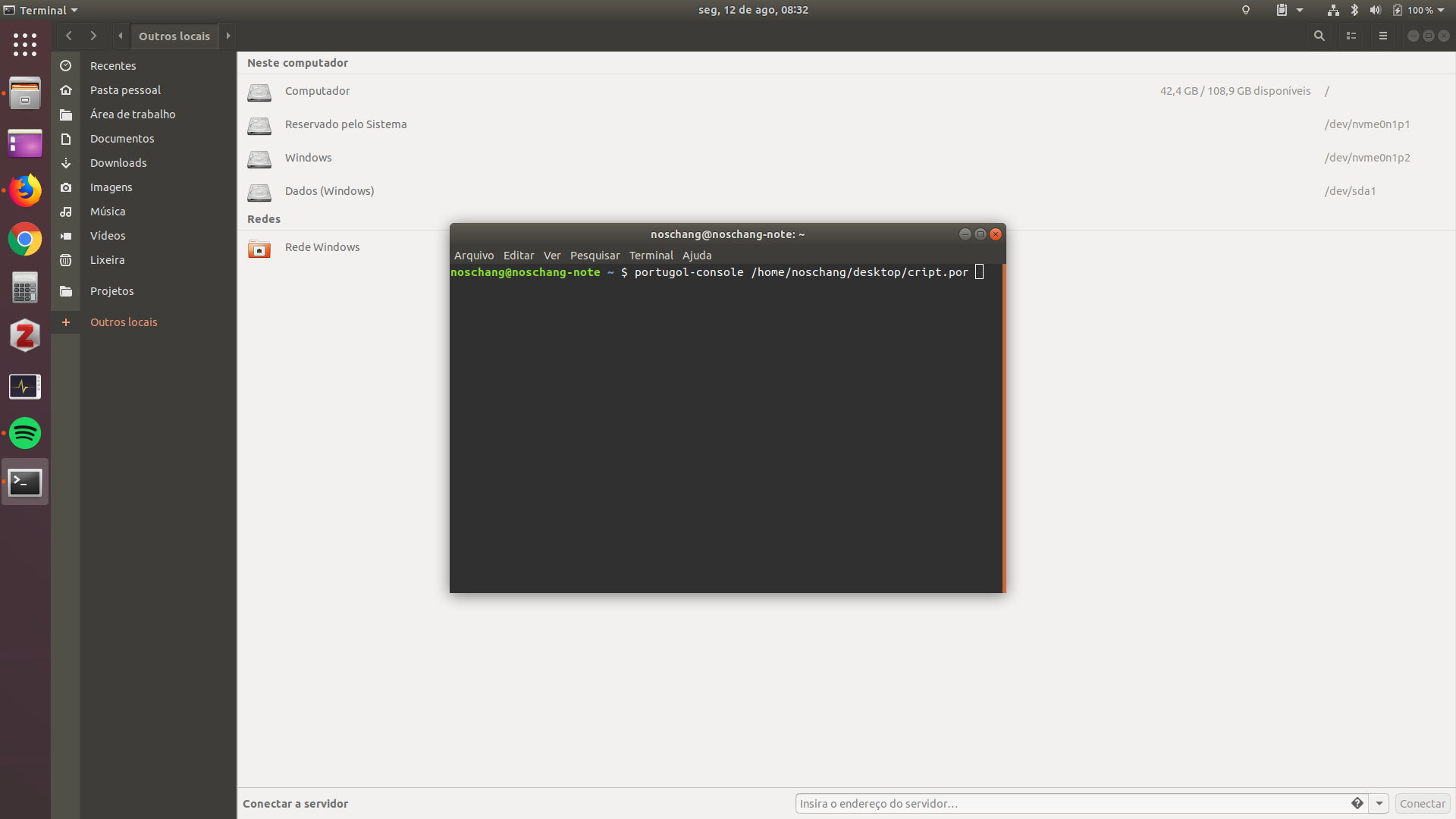Expand the system status menu arrow
1456x819 pixels.
[1441, 10]
